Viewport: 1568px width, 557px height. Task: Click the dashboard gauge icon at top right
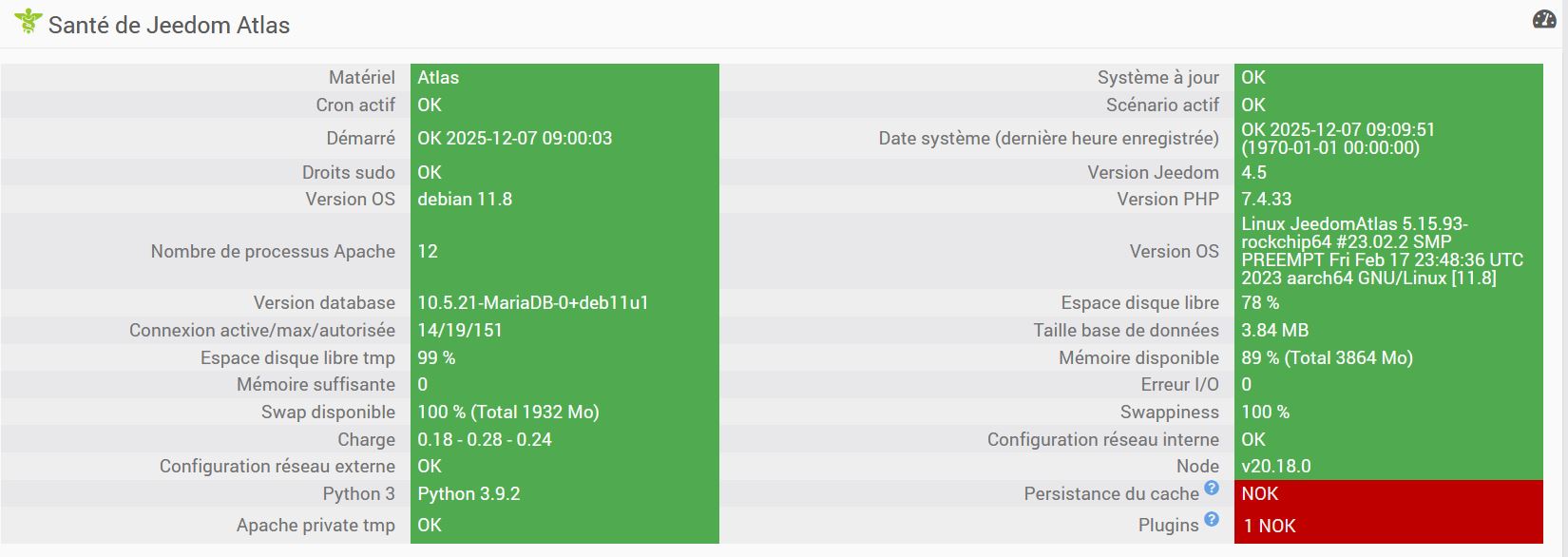(x=1544, y=20)
